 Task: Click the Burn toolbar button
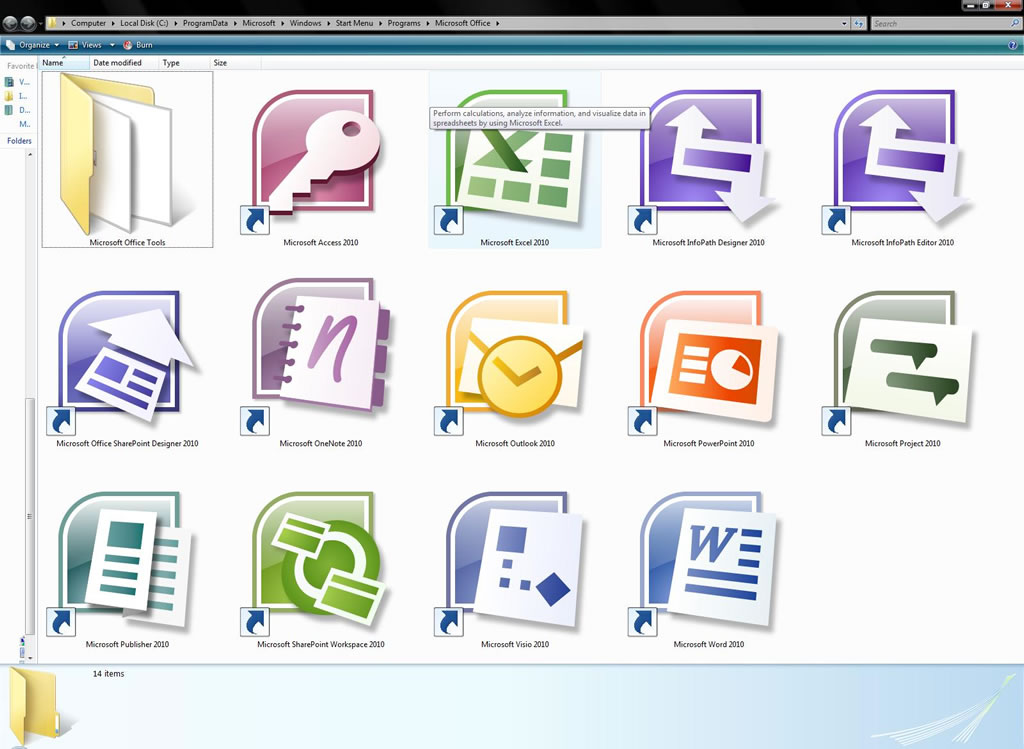(138, 45)
